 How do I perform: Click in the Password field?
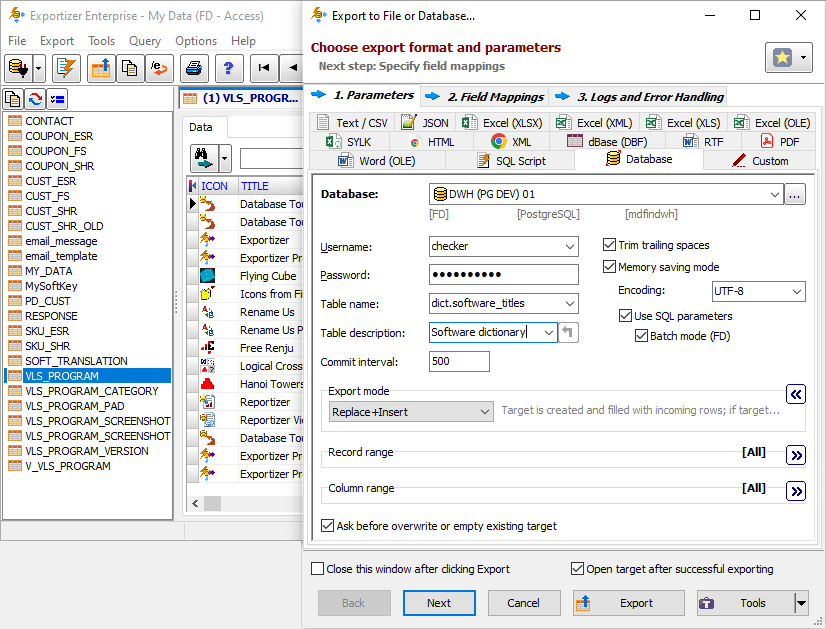click(504, 274)
